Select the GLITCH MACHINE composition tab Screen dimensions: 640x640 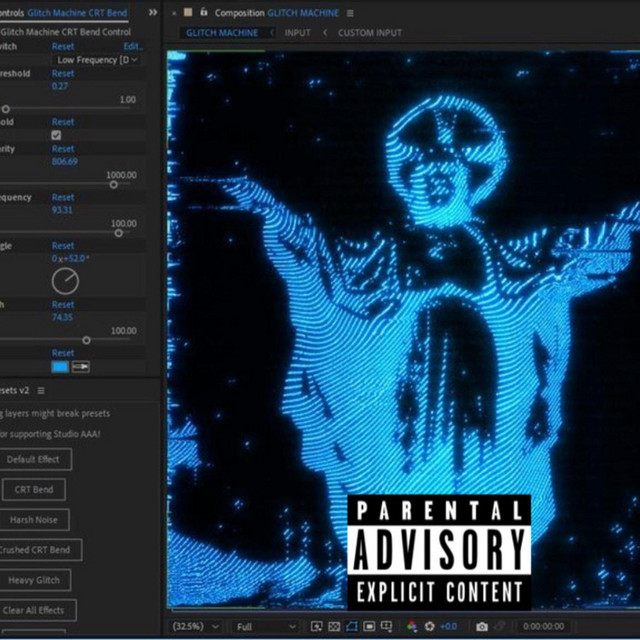click(x=222, y=33)
